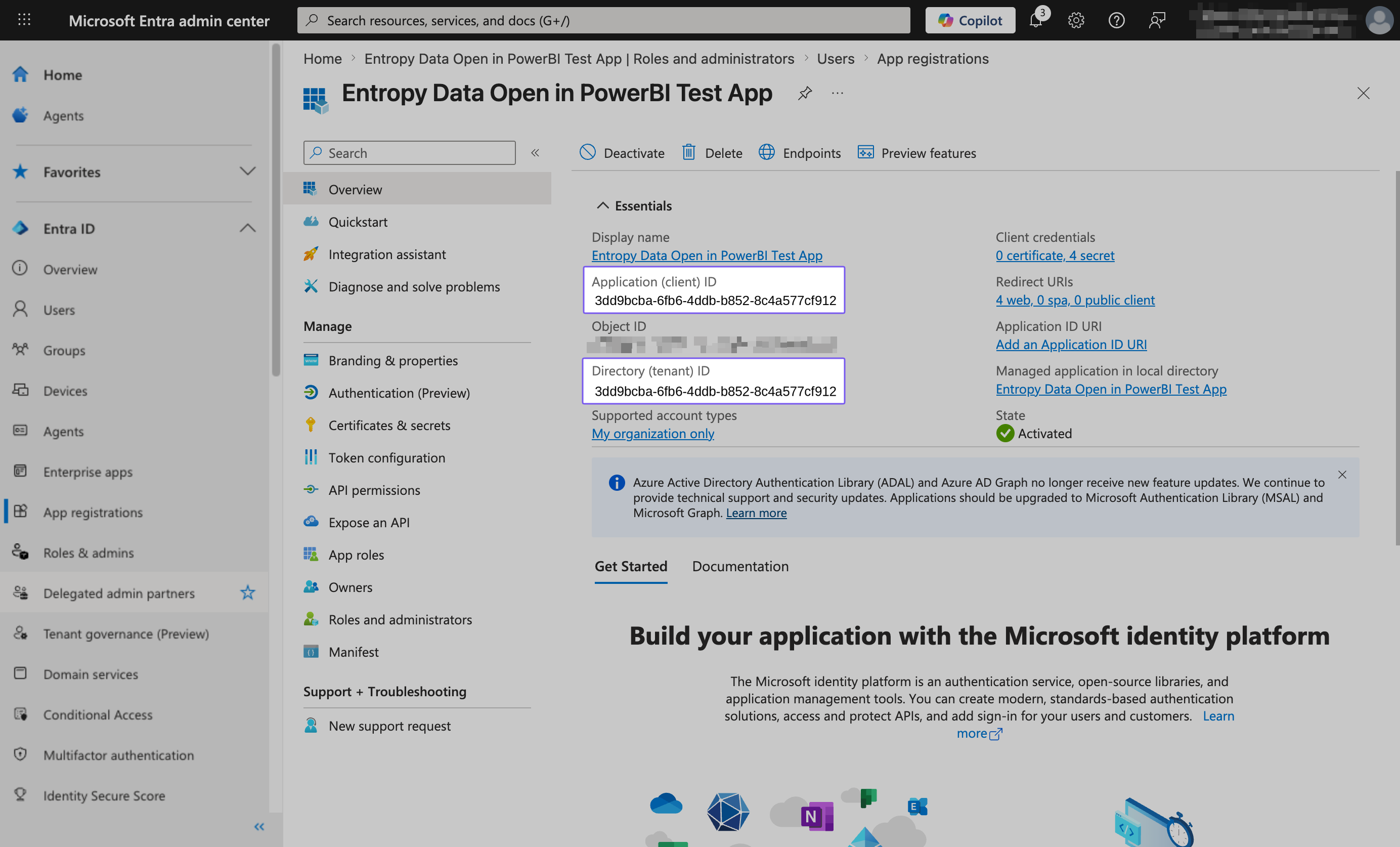This screenshot has height=847, width=1400.
Task: Open Endpoints from the toolbar
Action: [x=800, y=152]
